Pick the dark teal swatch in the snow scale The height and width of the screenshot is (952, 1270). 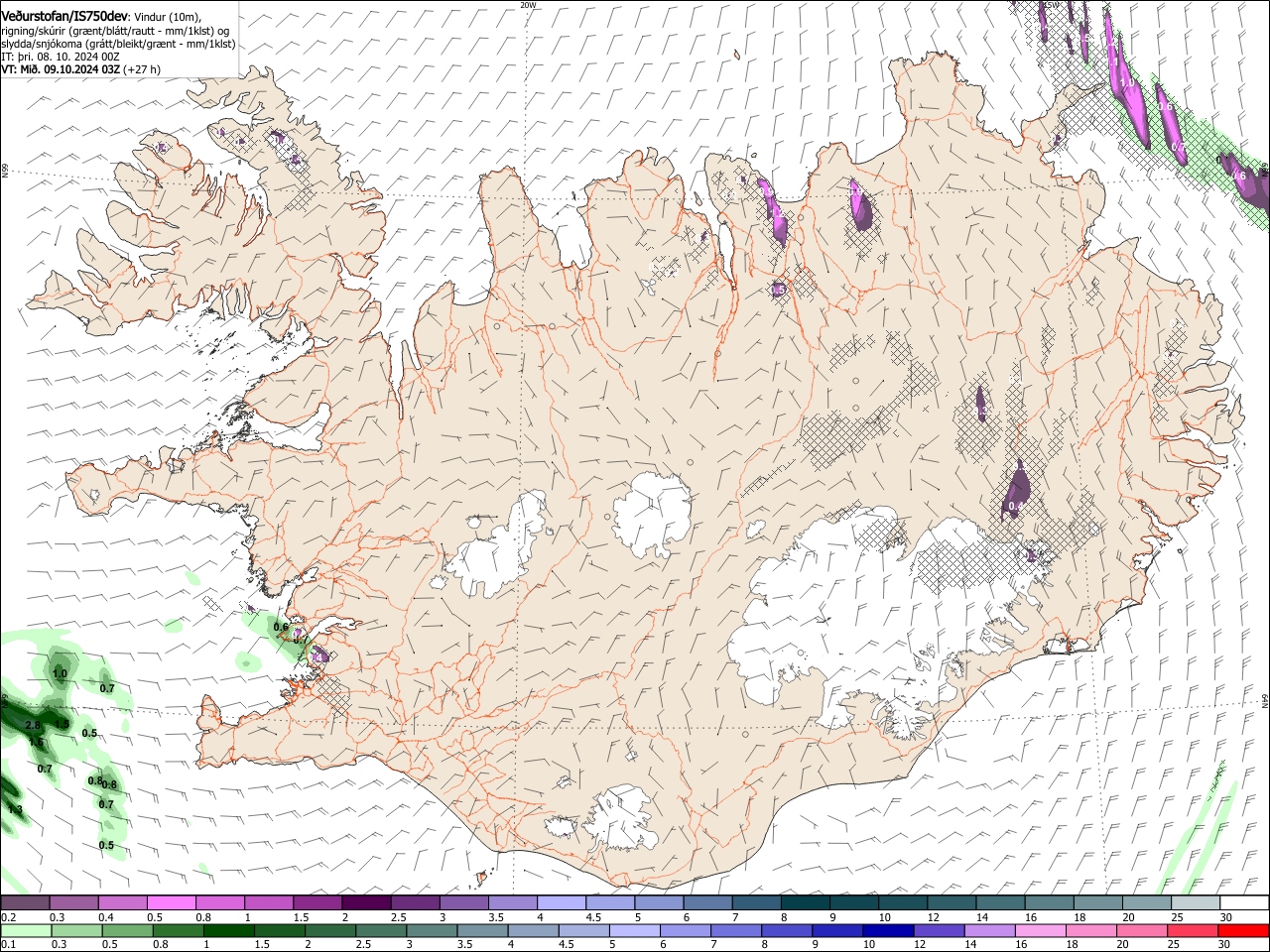pyautogui.click(x=806, y=903)
